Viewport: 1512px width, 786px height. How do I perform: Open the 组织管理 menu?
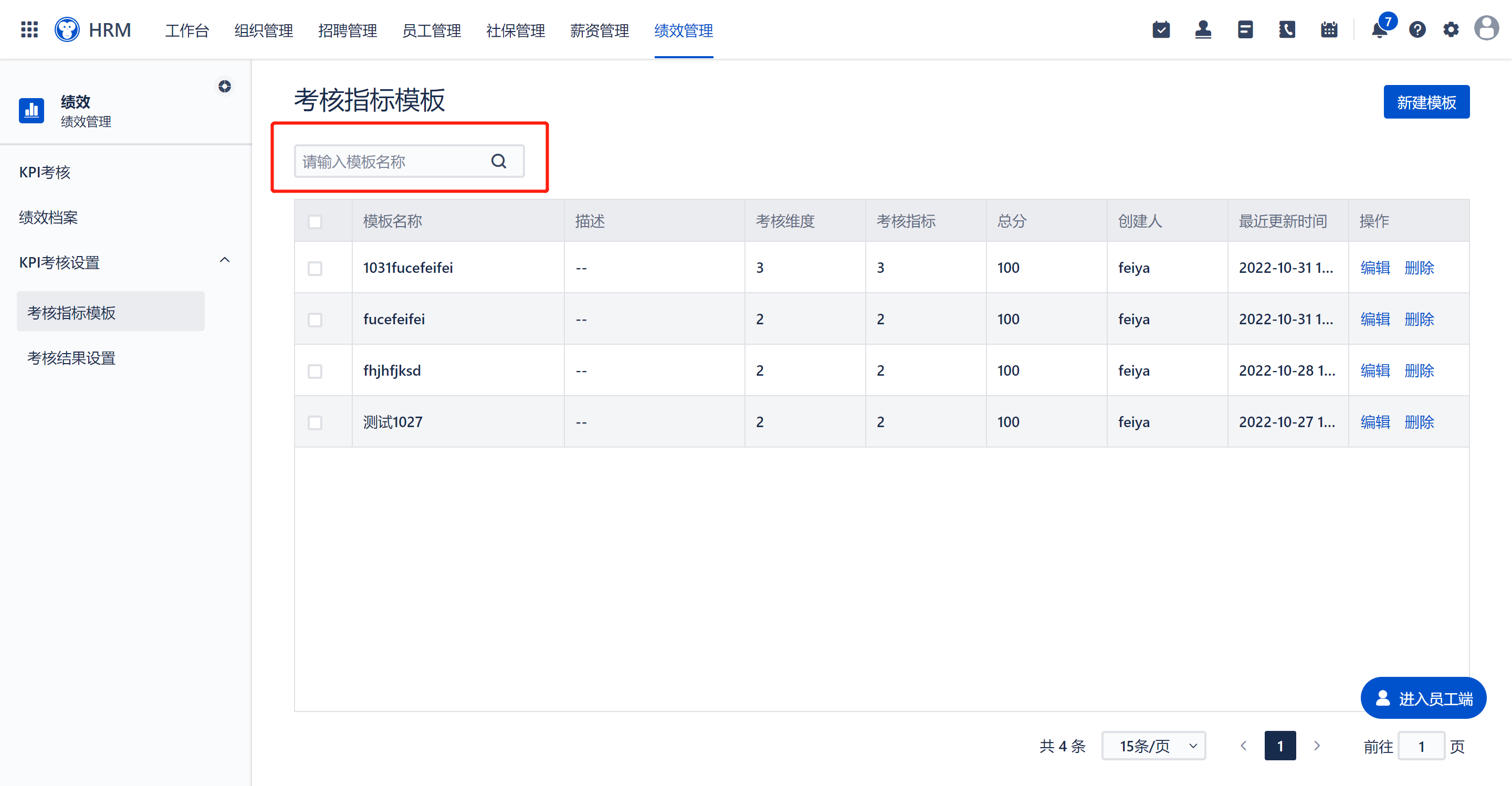coord(264,30)
